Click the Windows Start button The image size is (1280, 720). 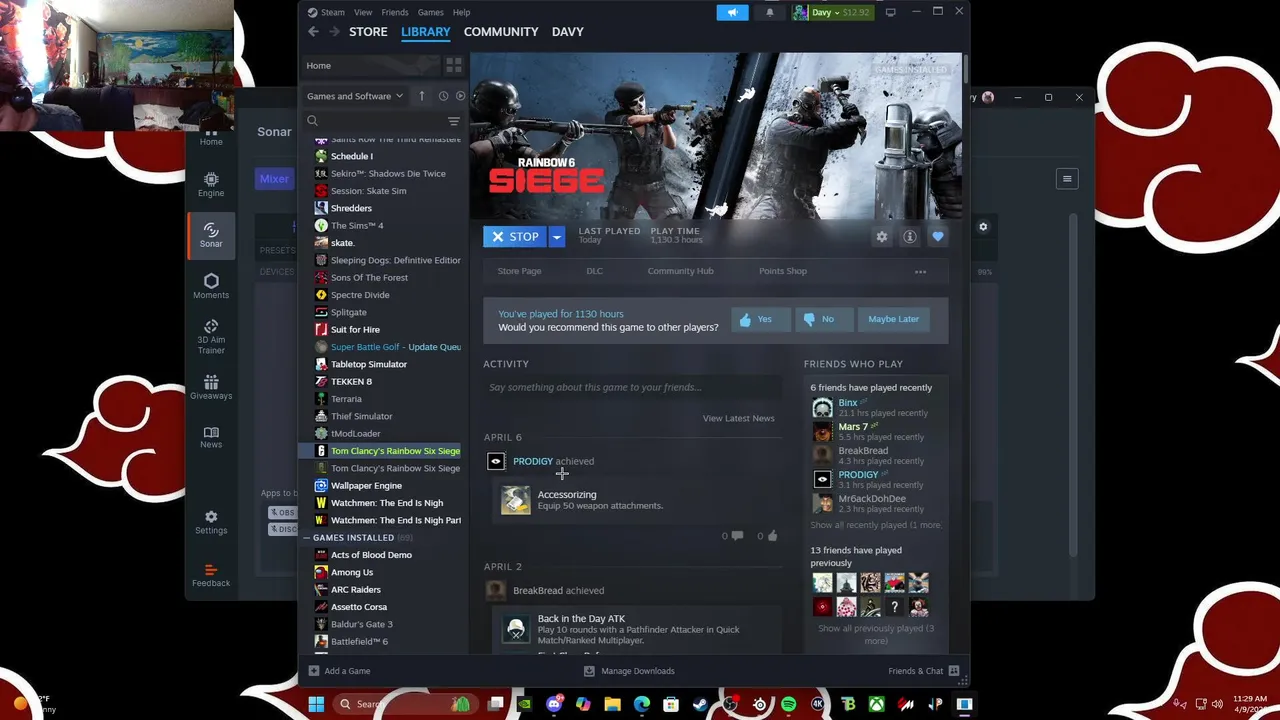tap(316, 704)
